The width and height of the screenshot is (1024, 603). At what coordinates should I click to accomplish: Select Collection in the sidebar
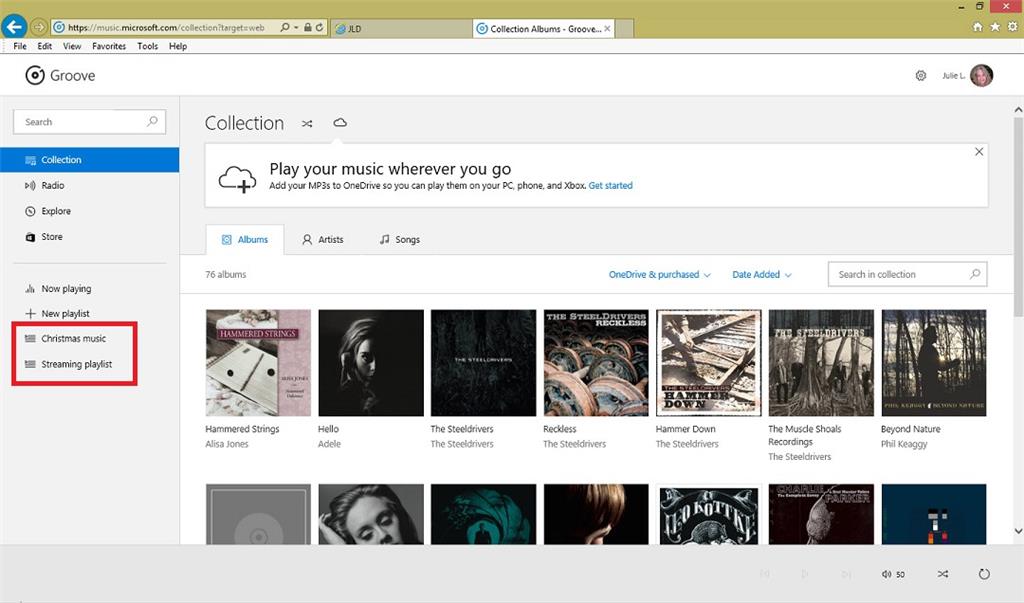point(89,160)
